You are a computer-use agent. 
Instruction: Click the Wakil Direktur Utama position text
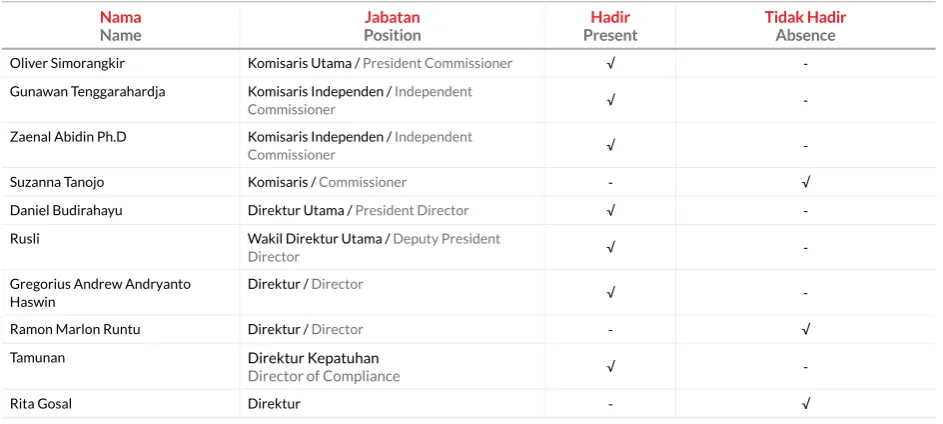315,239
